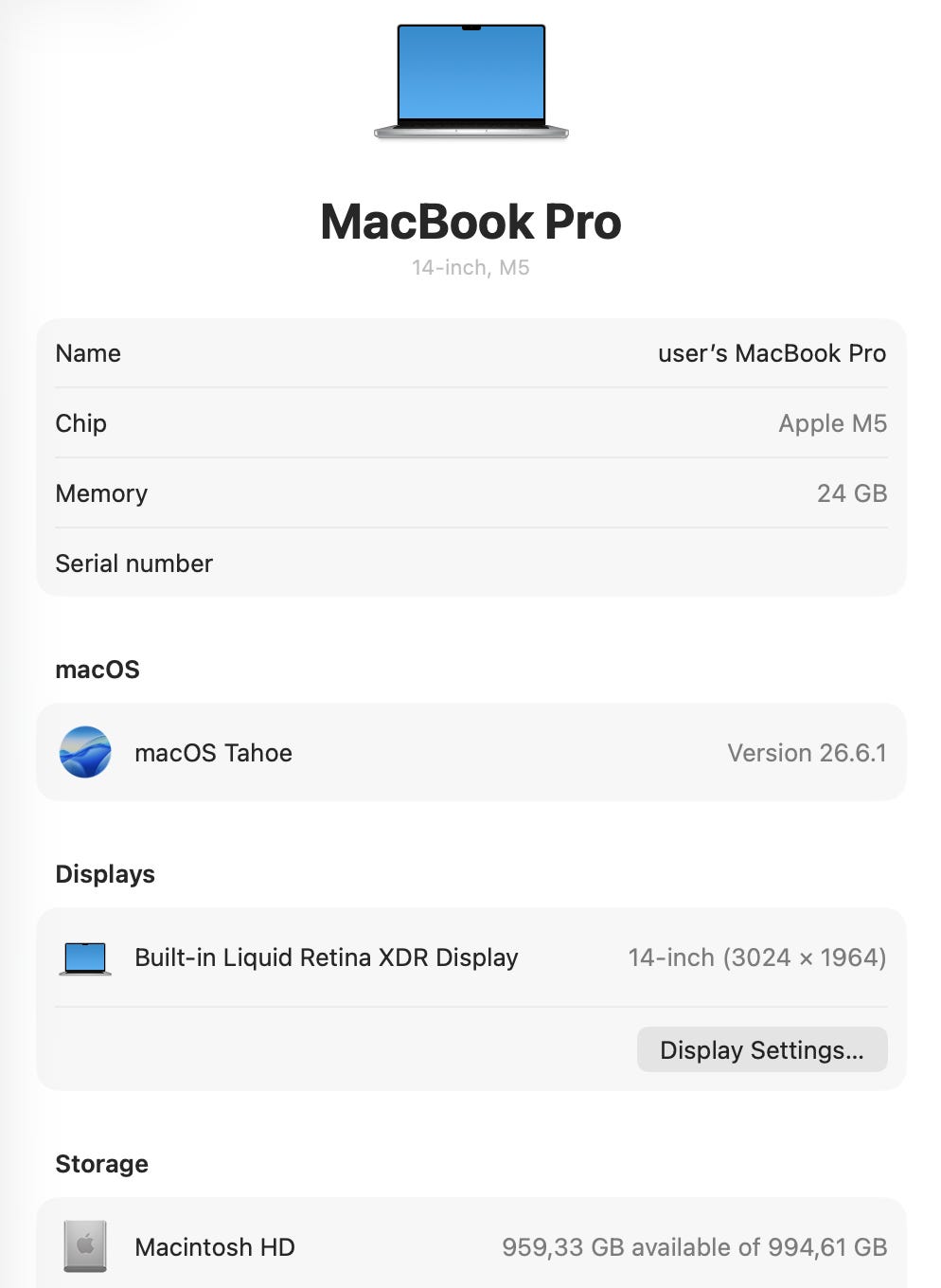941x1288 pixels.
Task: Click the Memory row label
Action: (101, 493)
